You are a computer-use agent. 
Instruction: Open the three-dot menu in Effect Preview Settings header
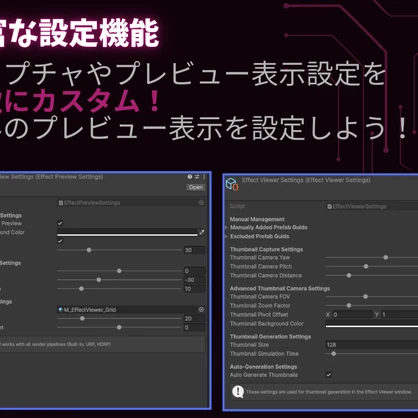point(204,177)
